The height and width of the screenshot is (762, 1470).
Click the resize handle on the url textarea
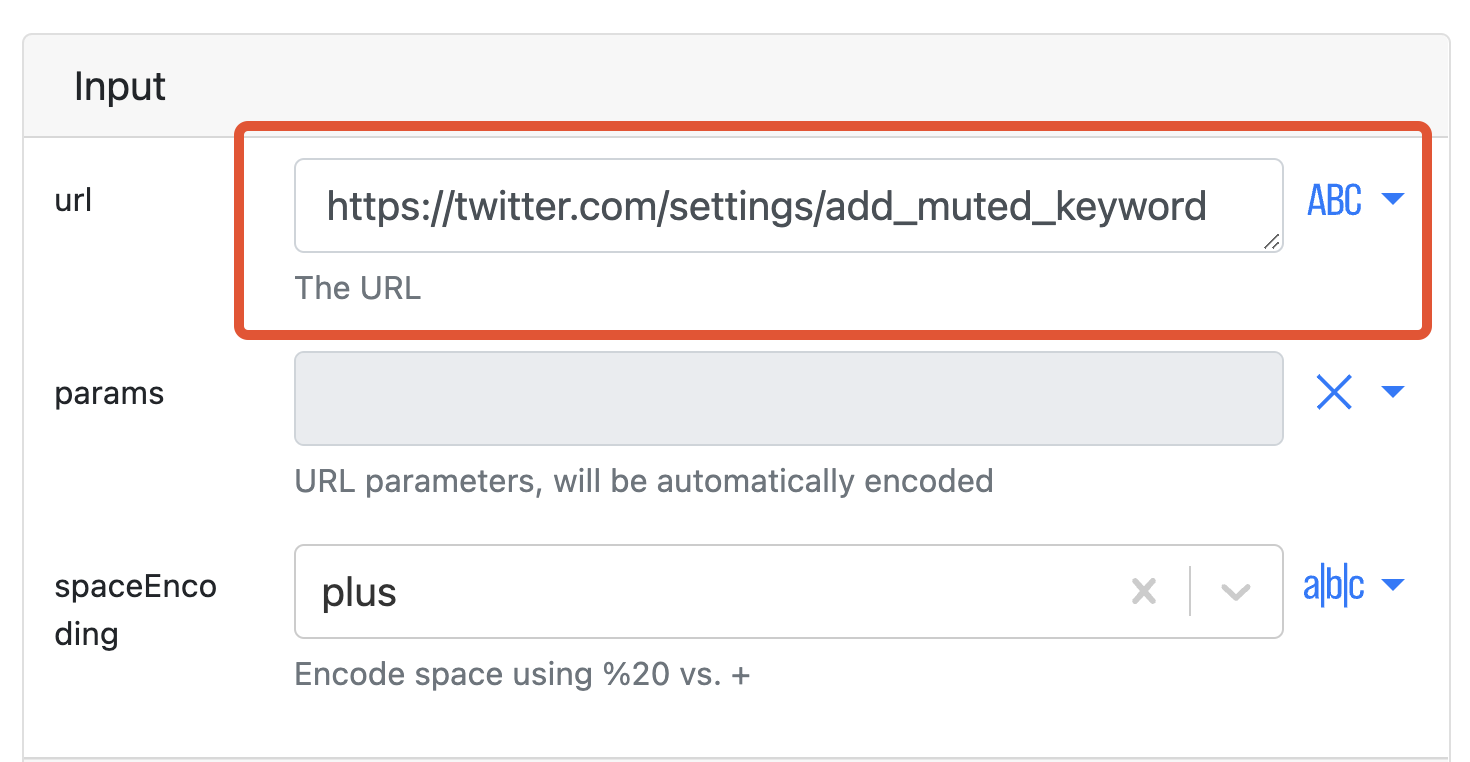1271,241
